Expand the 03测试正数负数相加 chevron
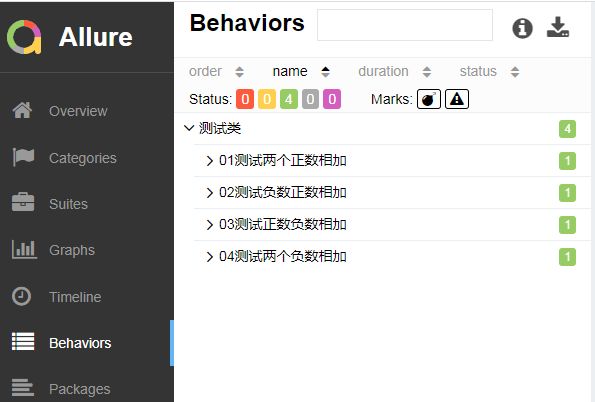 point(209,225)
